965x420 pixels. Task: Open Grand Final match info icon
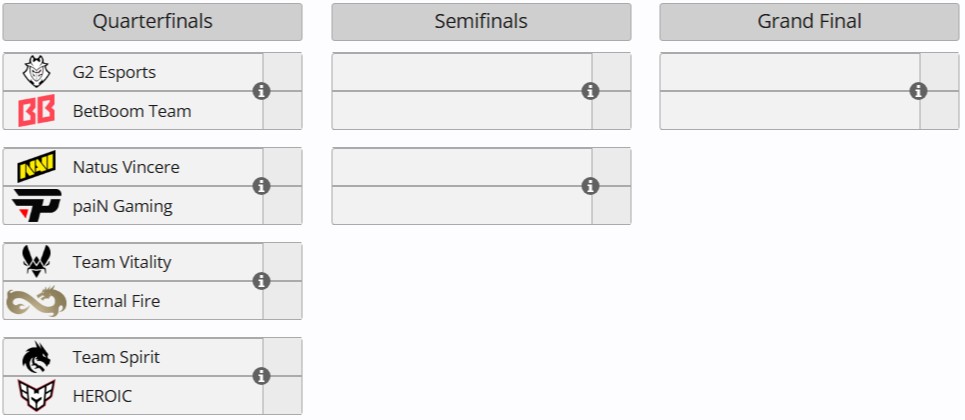click(918, 91)
